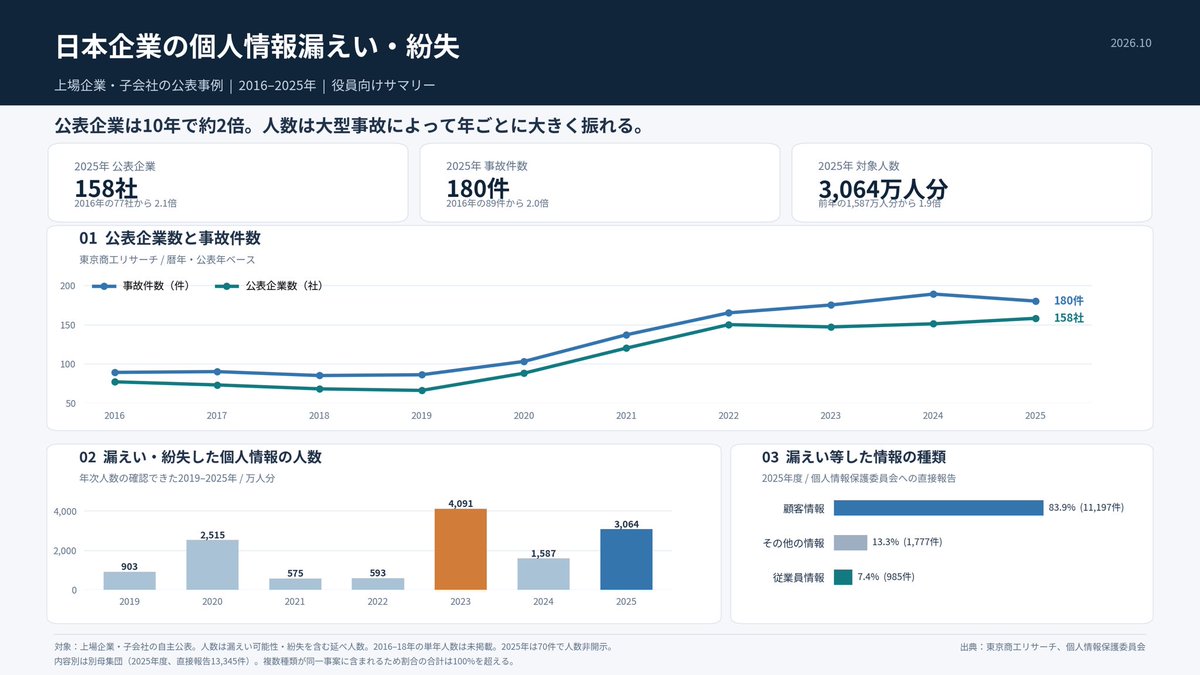Click the 2025年 事故件数 card label
This screenshot has width=1200, height=675.
tap(487, 166)
